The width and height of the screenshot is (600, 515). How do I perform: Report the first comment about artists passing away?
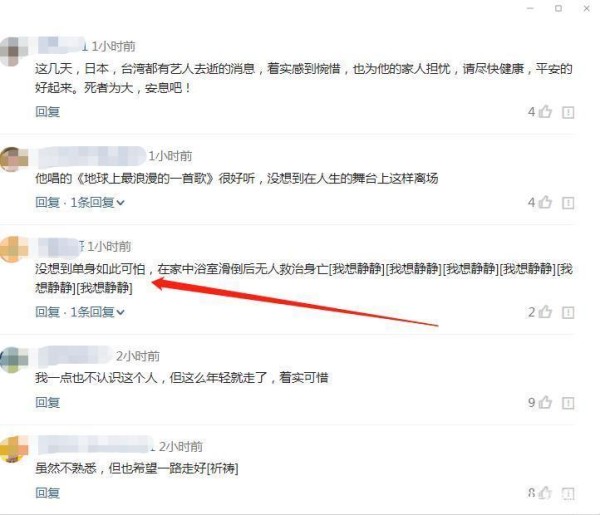pyautogui.click(x=568, y=112)
